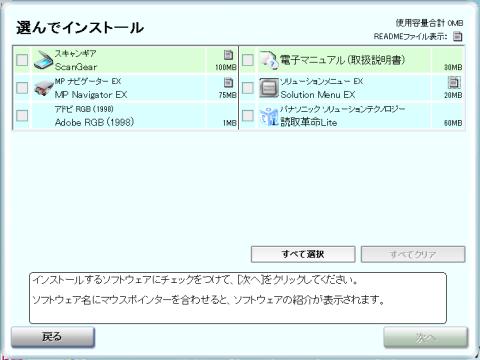
Task: Open the ScanGear readme document icon
Action: (228, 54)
